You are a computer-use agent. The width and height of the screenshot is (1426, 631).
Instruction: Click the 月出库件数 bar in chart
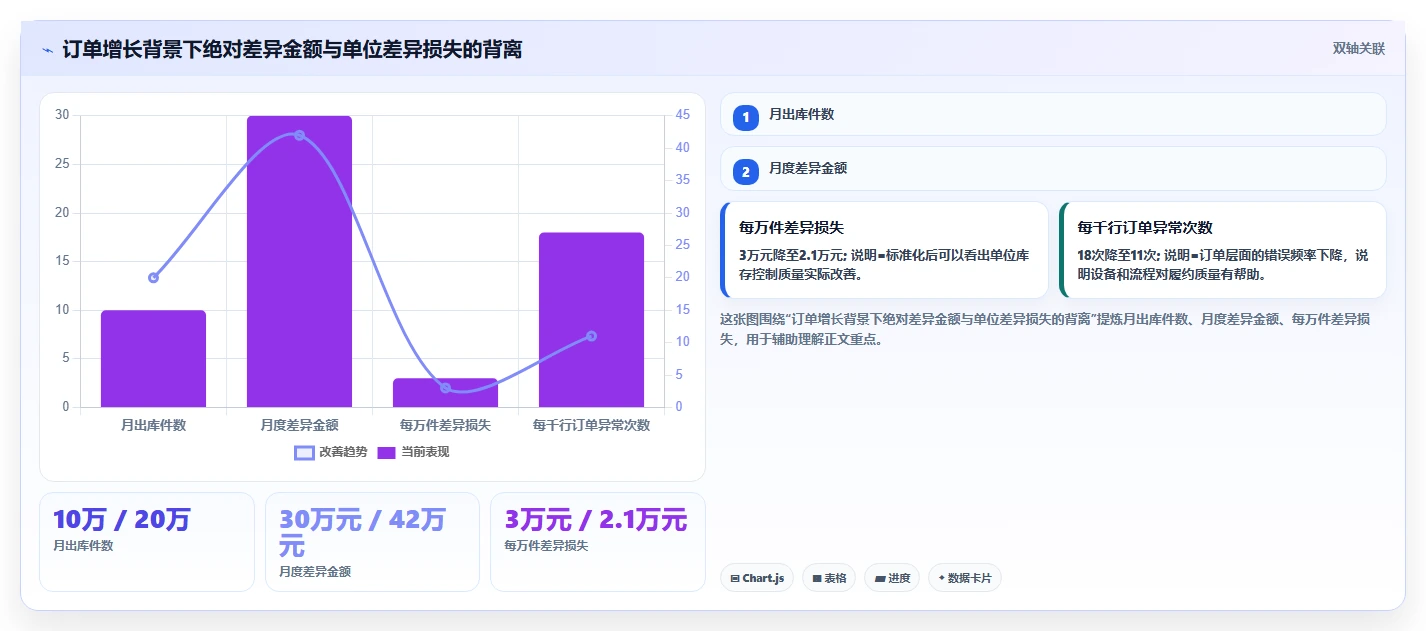pyautogui.click(x=153, y=358)
